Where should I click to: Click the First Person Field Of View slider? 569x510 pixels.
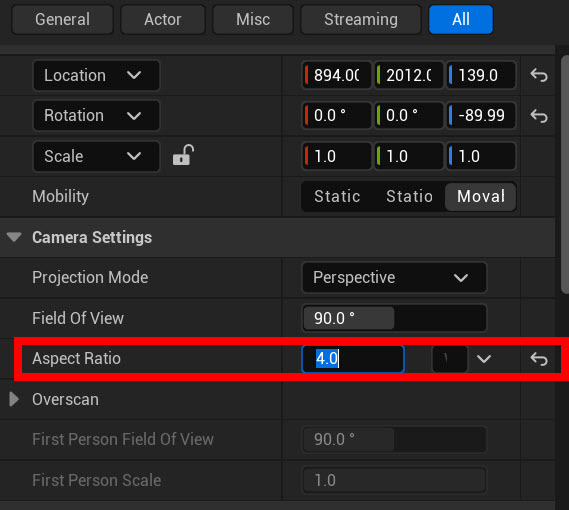[x=394, y=439]
